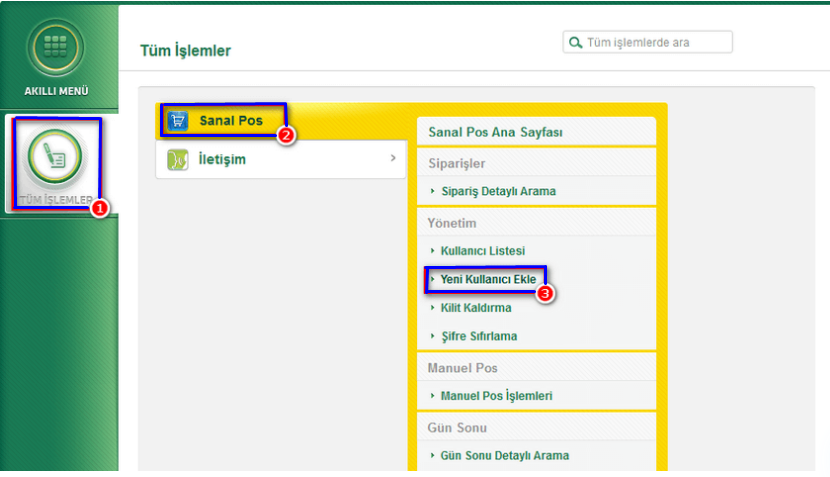The width and height of the screenshot is (830, 477).
Task: Expand İletişim submenu chevron arrow
Action: pos(392,158)
